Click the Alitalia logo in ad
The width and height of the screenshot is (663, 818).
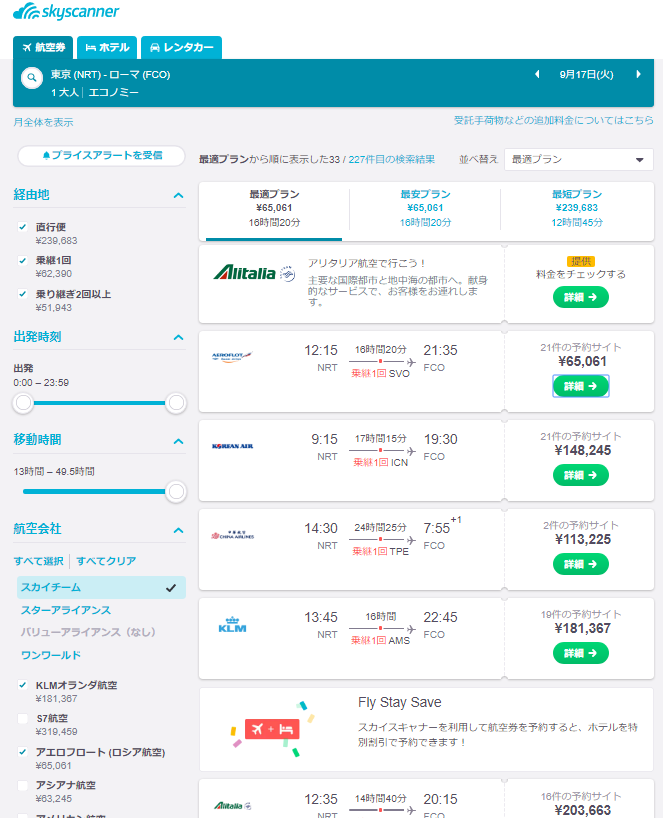254,273
